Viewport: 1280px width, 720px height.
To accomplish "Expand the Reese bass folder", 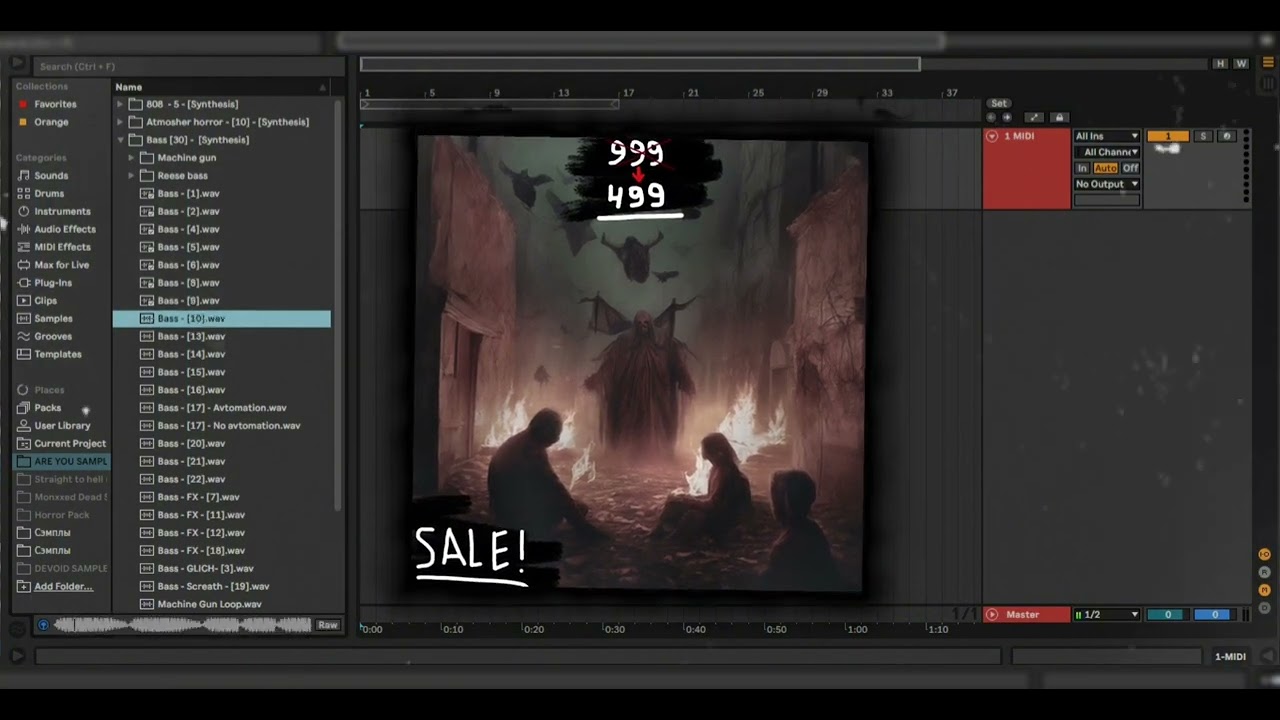I will (131, 176).
